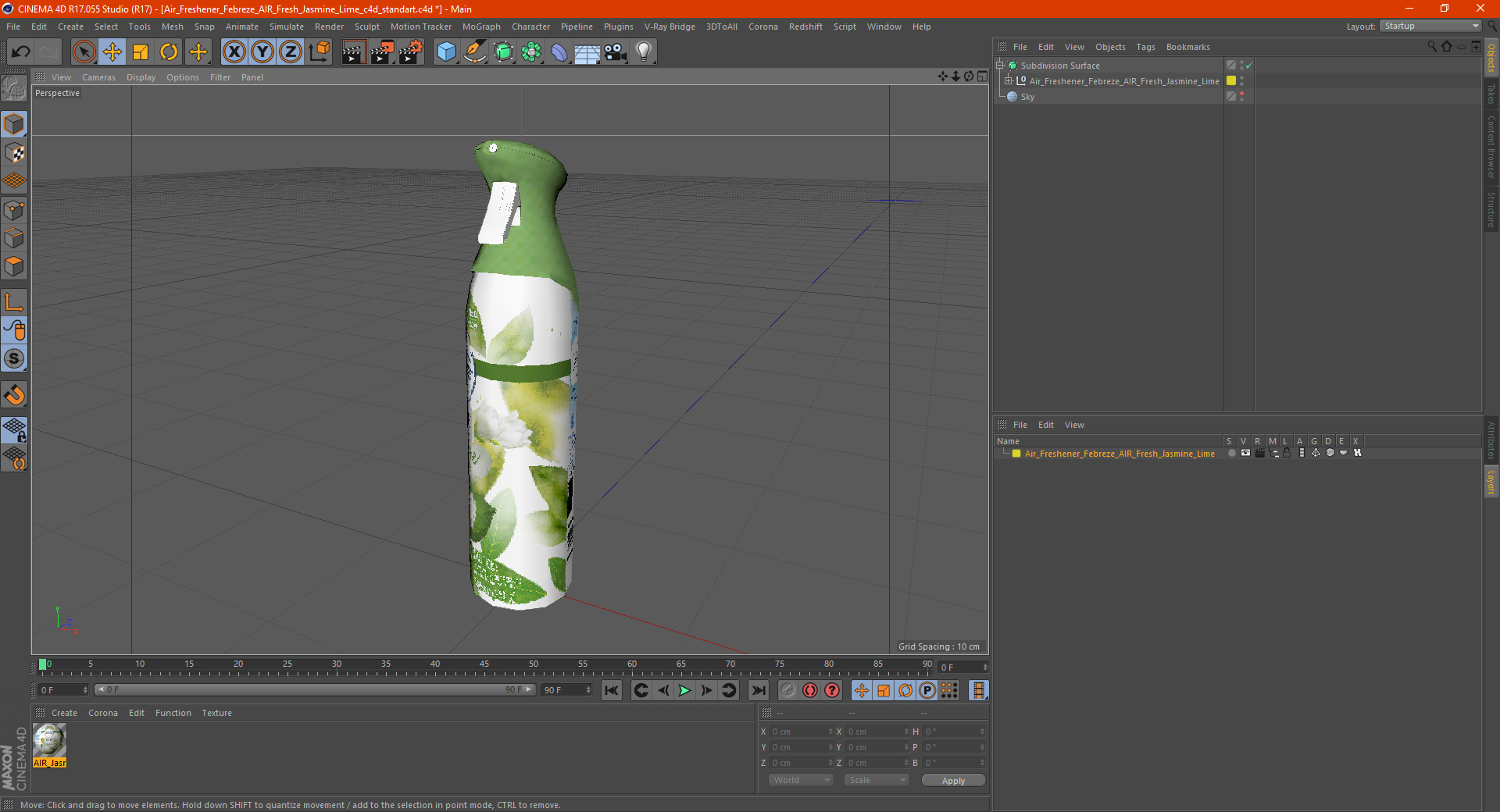
Task: Toggle Y axis lock
Action: click(x=262, y=52)
